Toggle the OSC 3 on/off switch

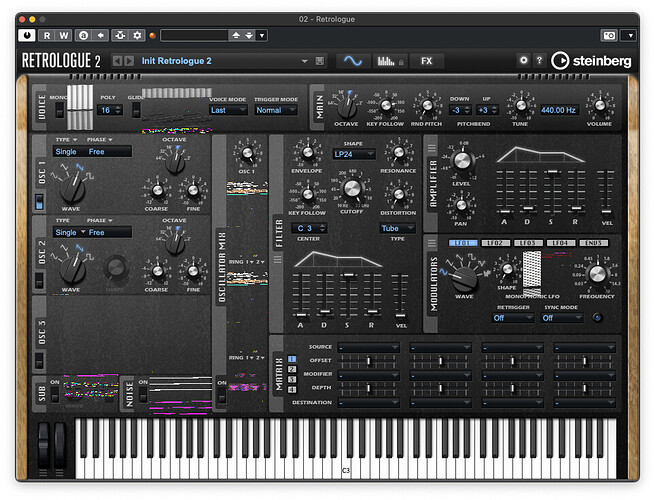click(x=39, y=361)
